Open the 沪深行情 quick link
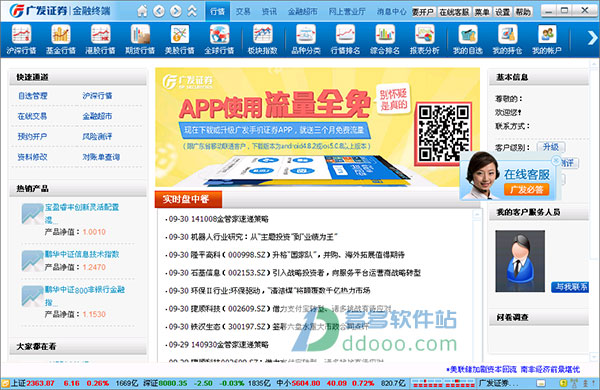Image resolution: width=600 pixels, height=390 pixels. coord(97,96)
